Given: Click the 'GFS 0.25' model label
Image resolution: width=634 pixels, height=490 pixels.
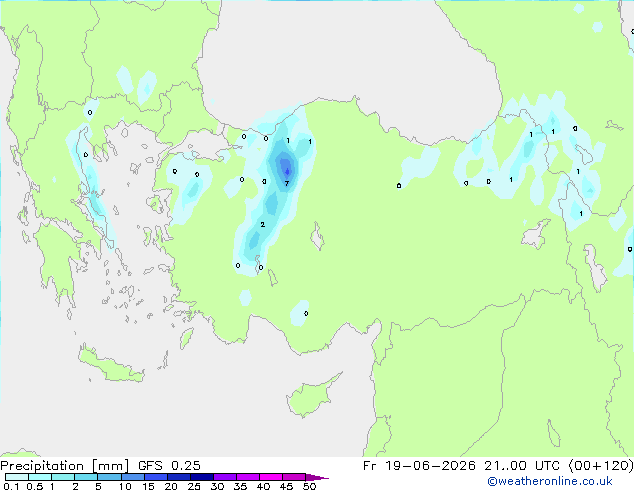Looking at the screenshot, I should click(169, 466).
